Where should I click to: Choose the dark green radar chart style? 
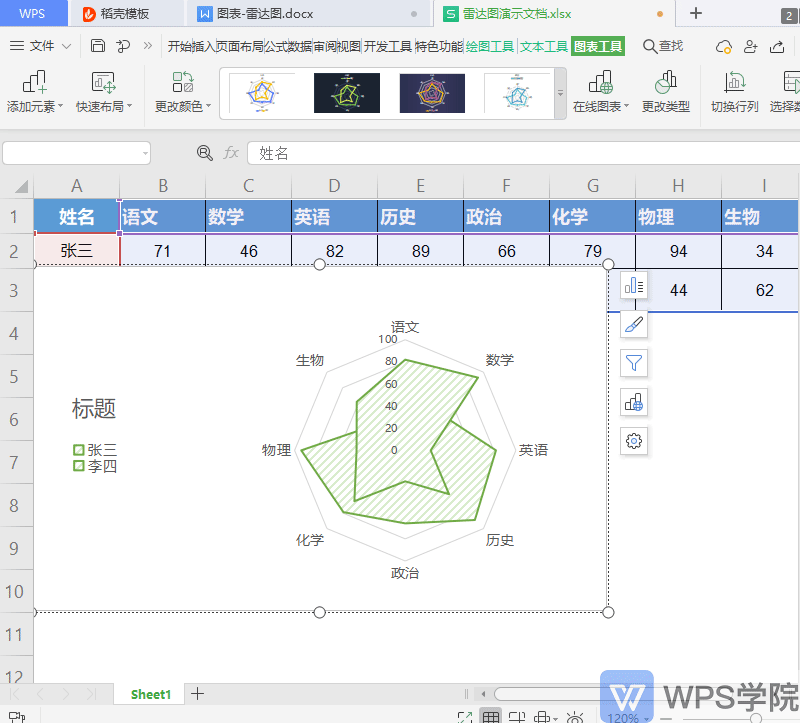point(347,93)
